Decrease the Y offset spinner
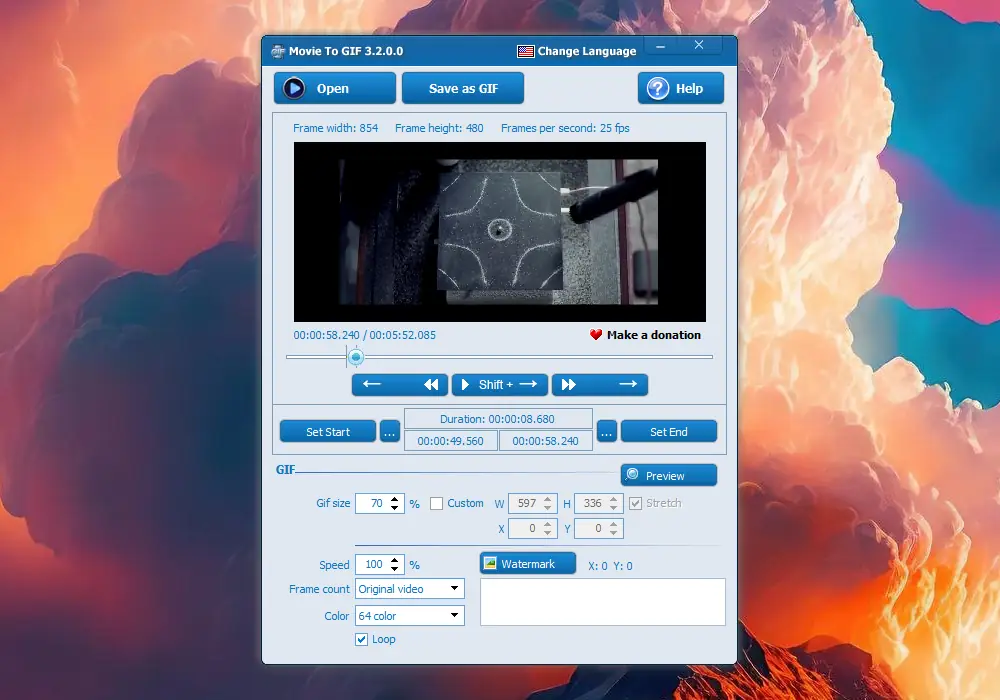 [614, 533]
